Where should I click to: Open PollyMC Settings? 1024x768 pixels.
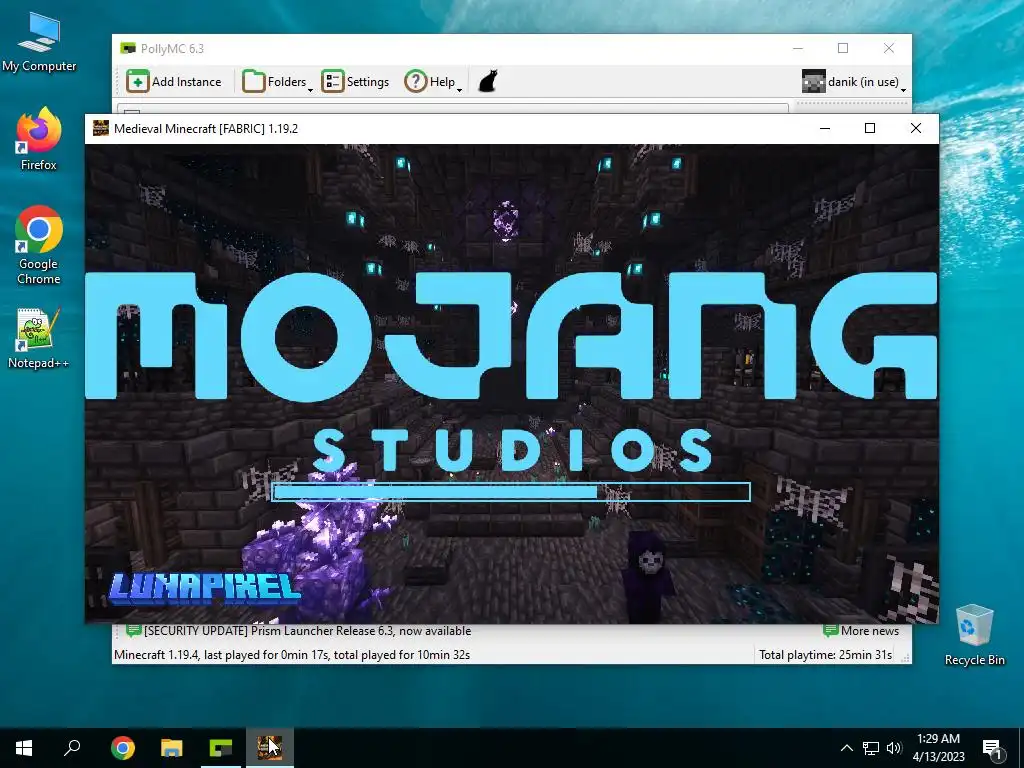click(x=355, y=82)
